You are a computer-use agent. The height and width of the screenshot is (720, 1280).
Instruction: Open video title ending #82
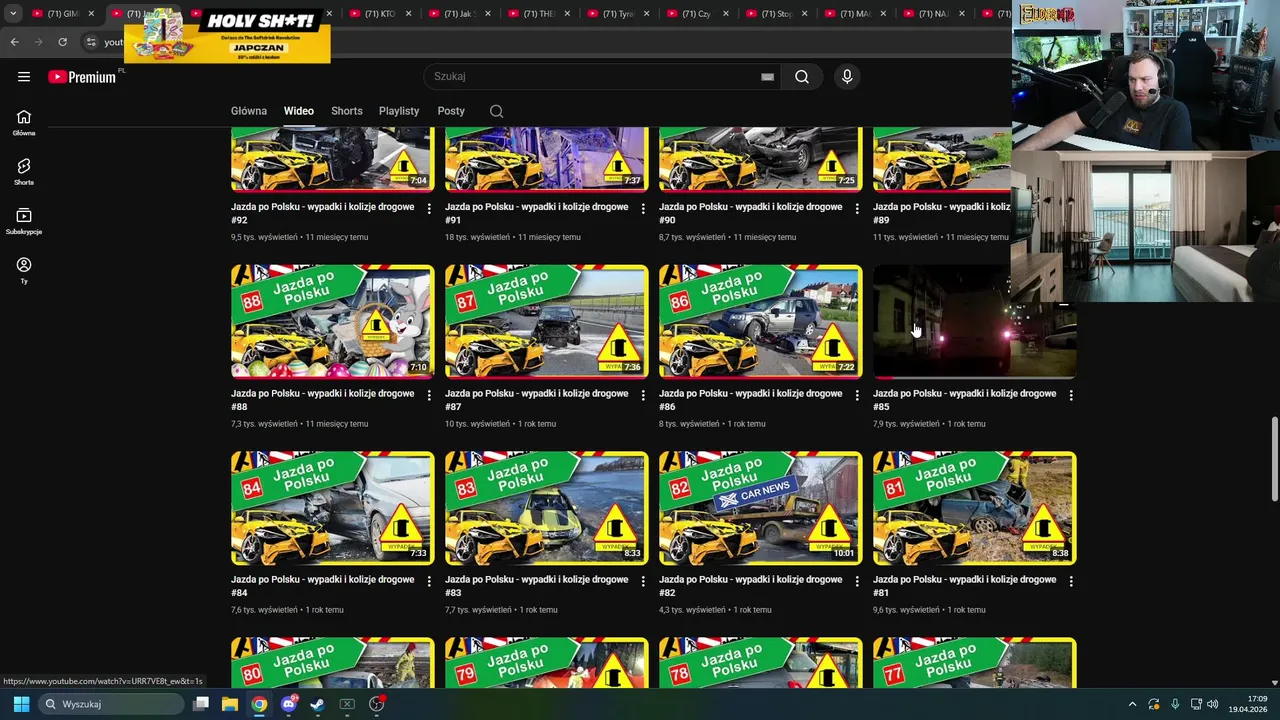tap(750, 586)
